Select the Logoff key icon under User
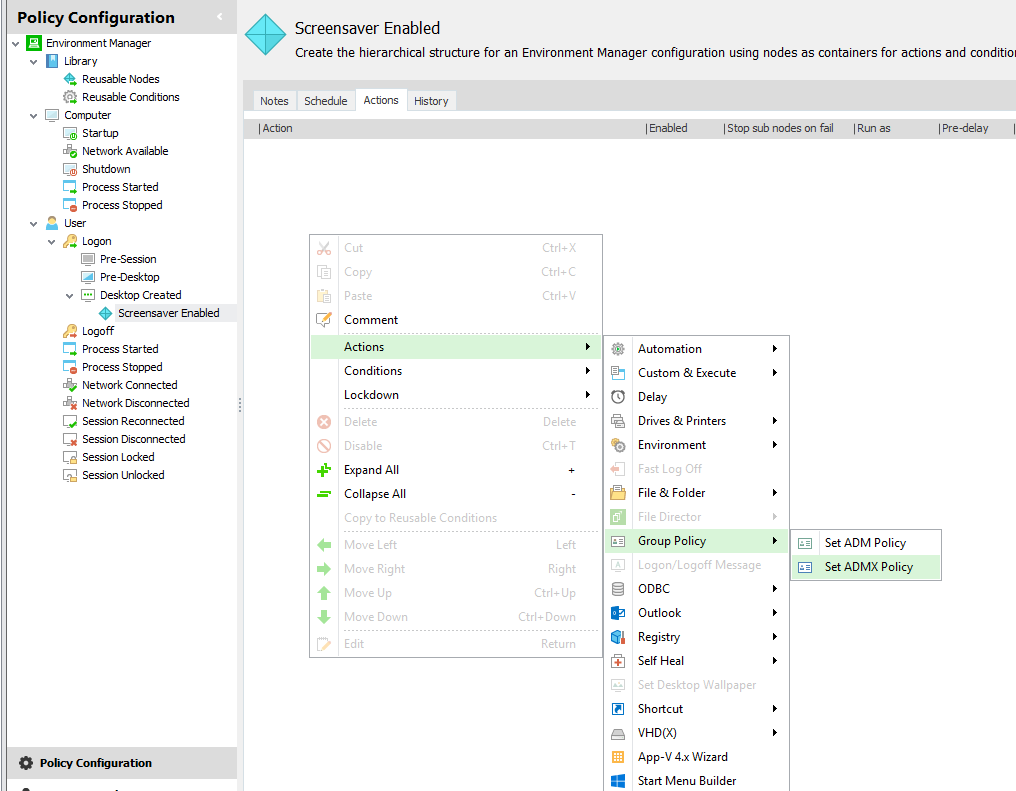Screen dimensions: 1016x791 [70, 331]
